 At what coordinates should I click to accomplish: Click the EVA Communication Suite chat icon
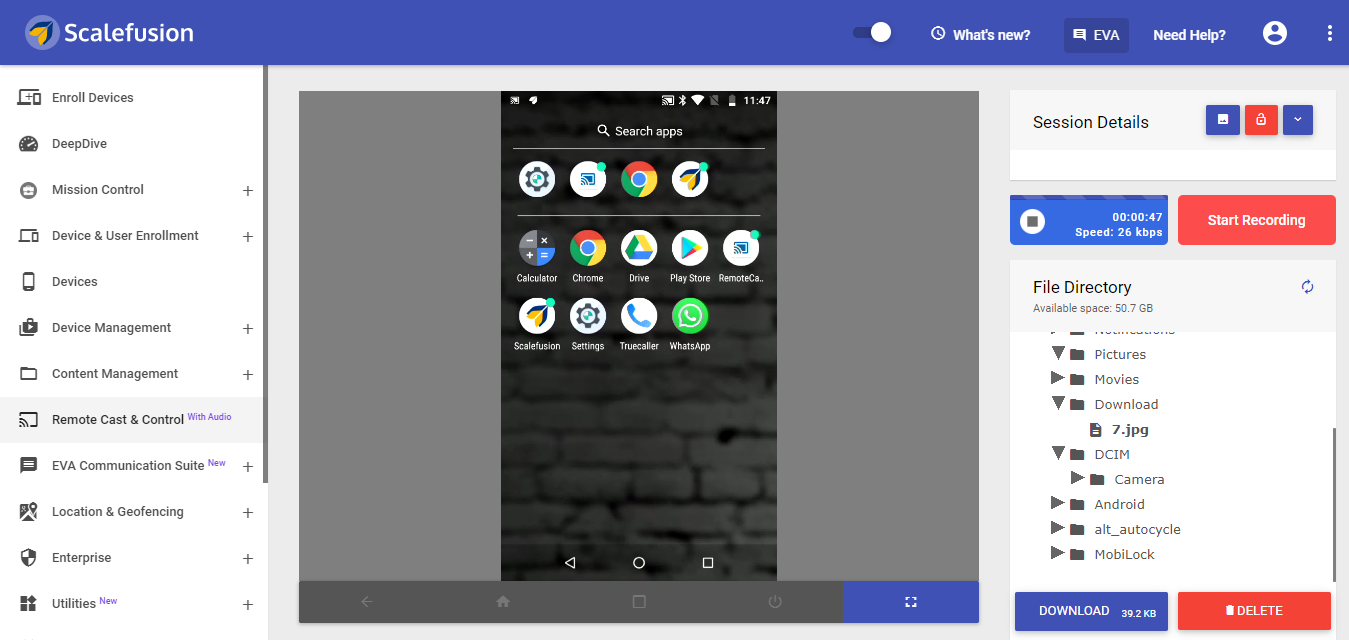coord(29,466)
